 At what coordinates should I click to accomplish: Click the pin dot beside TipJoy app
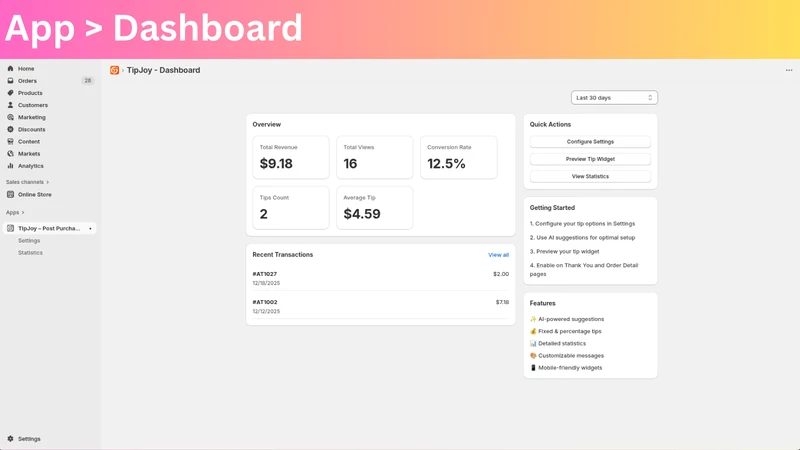90,229
